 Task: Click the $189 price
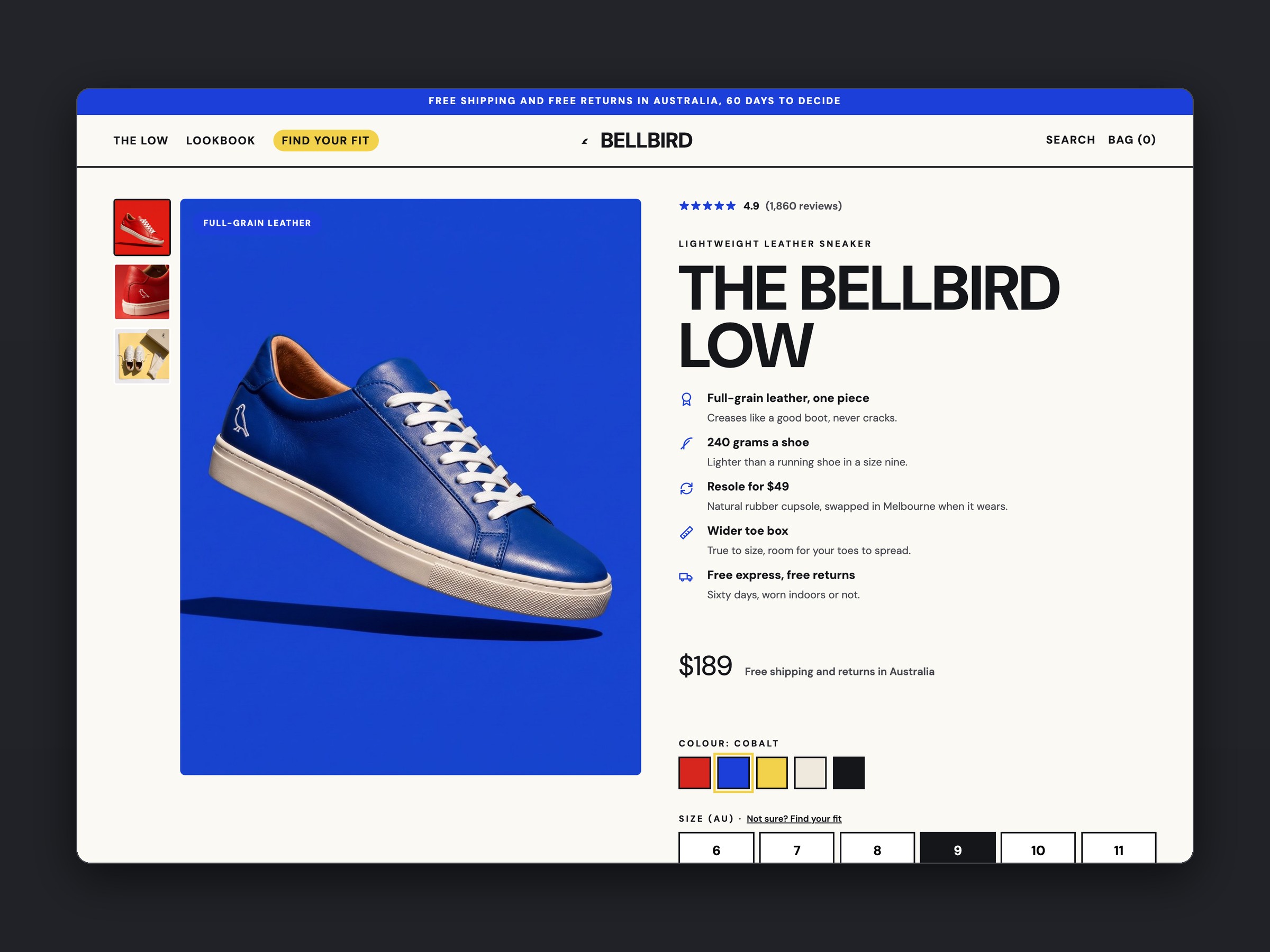coord(705,666)
